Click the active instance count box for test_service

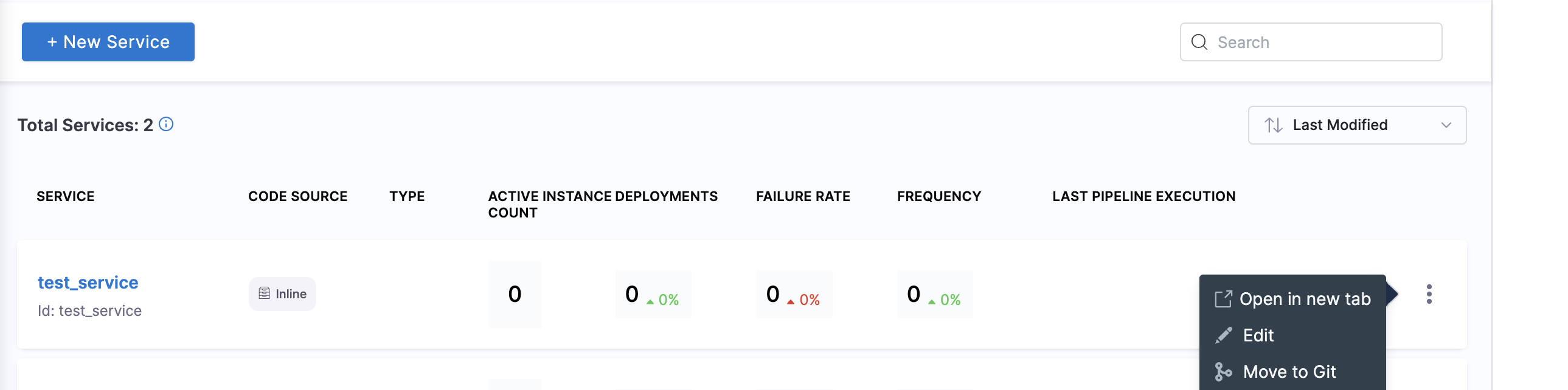coord(515,295)
